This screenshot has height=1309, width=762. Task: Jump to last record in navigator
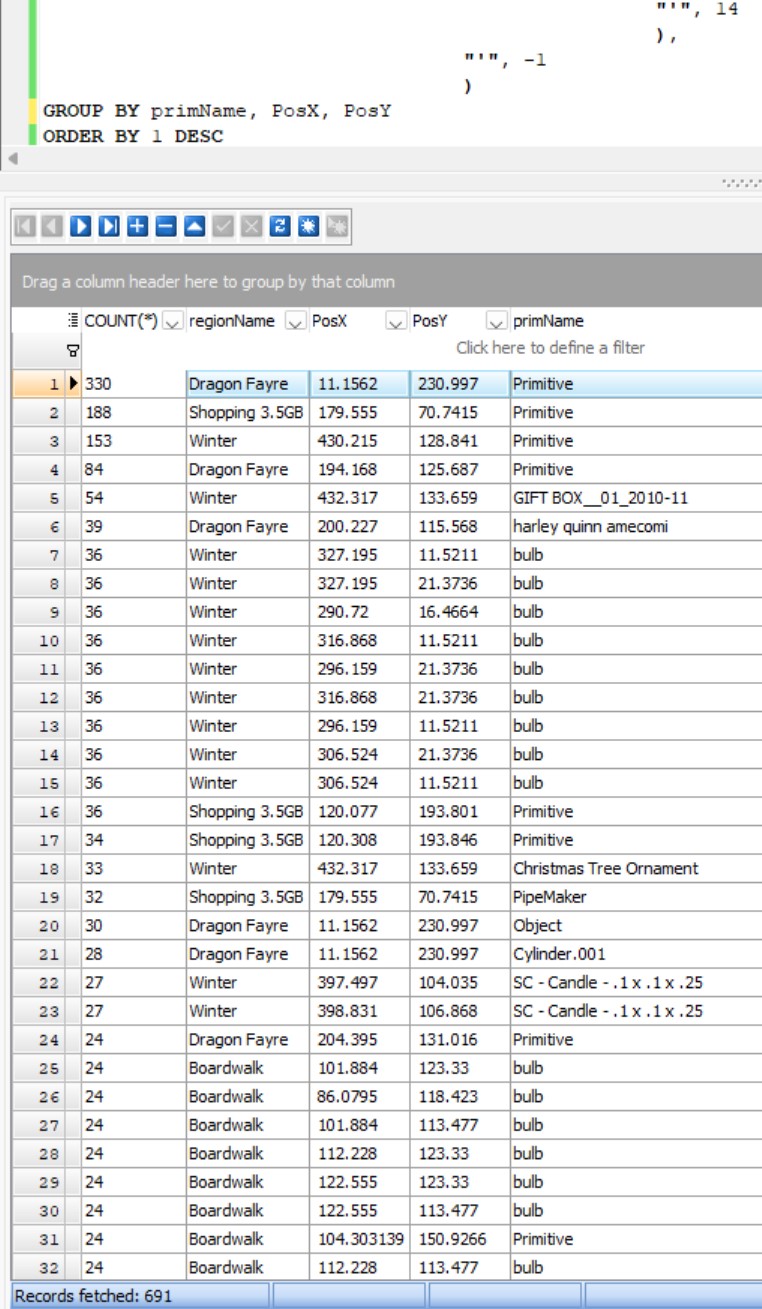(110, 226)
